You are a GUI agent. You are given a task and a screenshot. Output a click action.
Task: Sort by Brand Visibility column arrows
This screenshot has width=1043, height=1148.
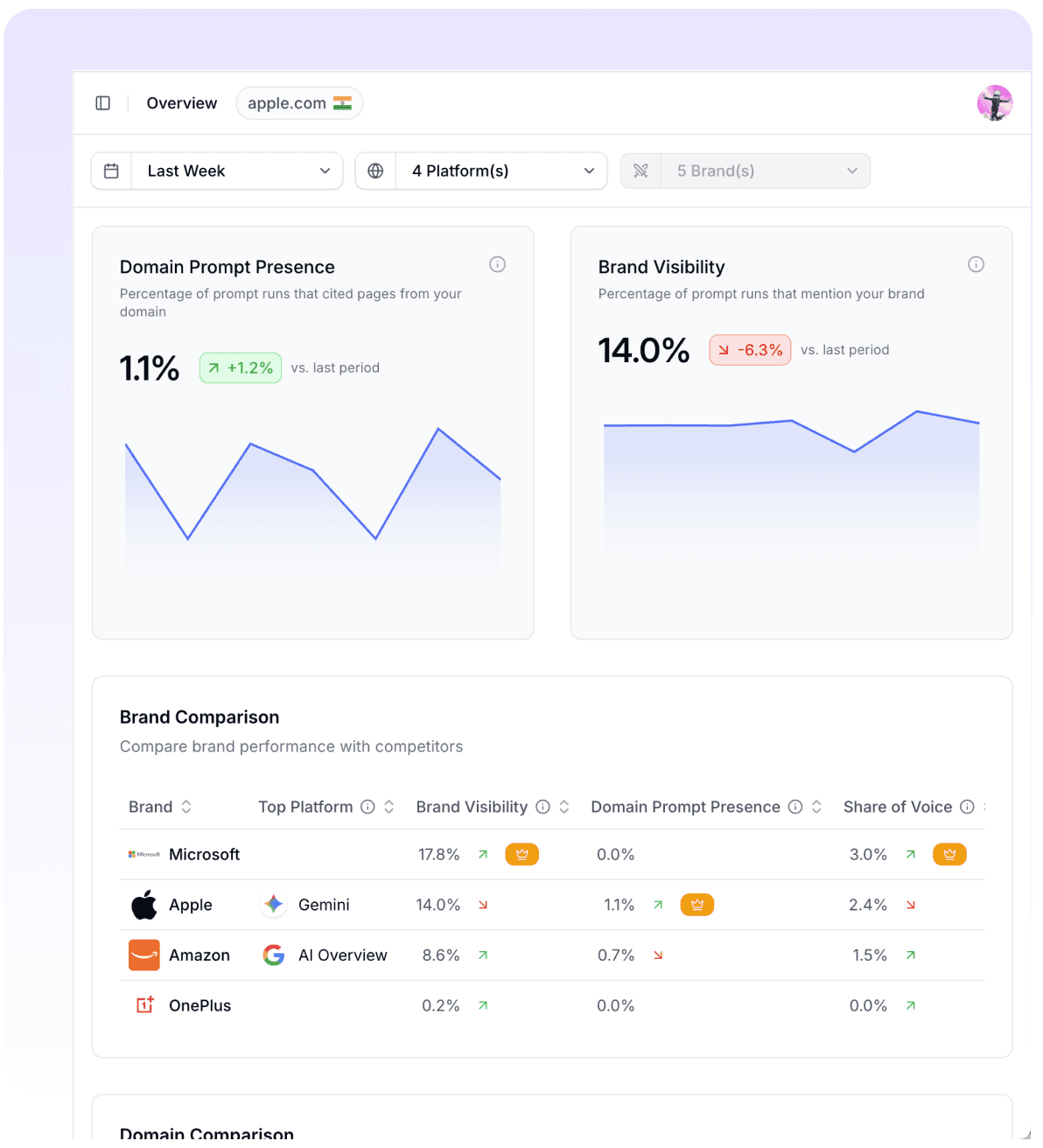564,807
